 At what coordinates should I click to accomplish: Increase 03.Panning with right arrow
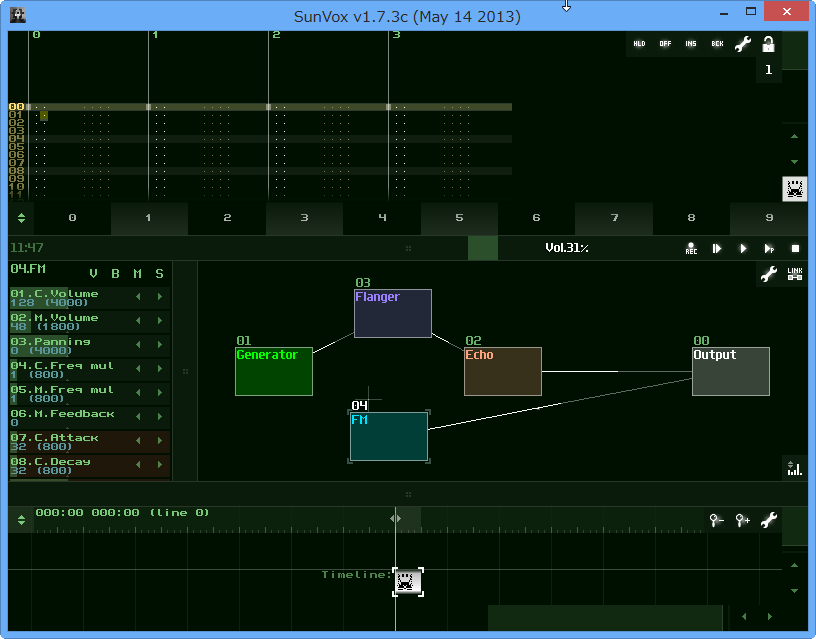160,344
